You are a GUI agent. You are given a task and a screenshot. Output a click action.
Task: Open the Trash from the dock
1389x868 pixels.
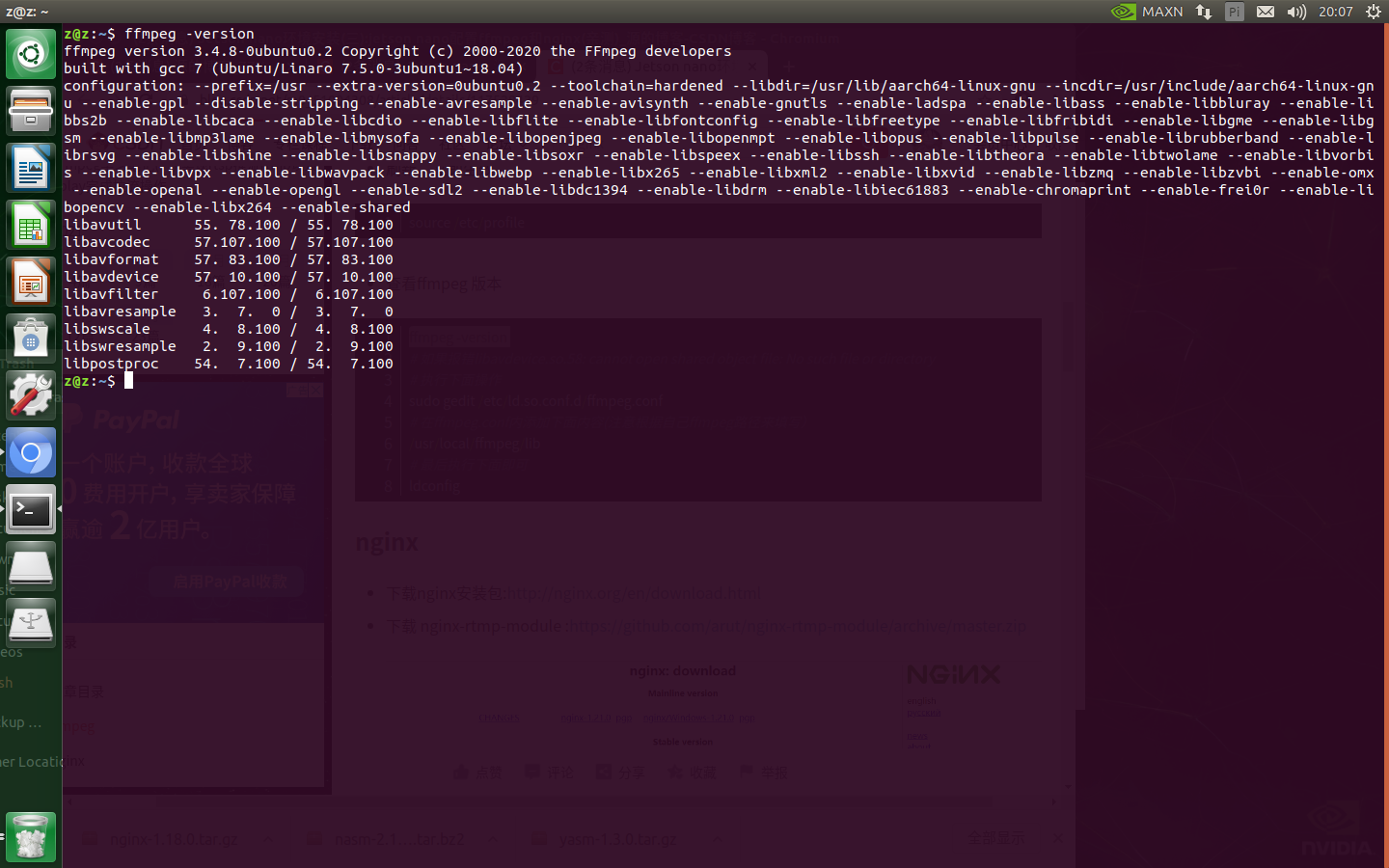point(31,836)
